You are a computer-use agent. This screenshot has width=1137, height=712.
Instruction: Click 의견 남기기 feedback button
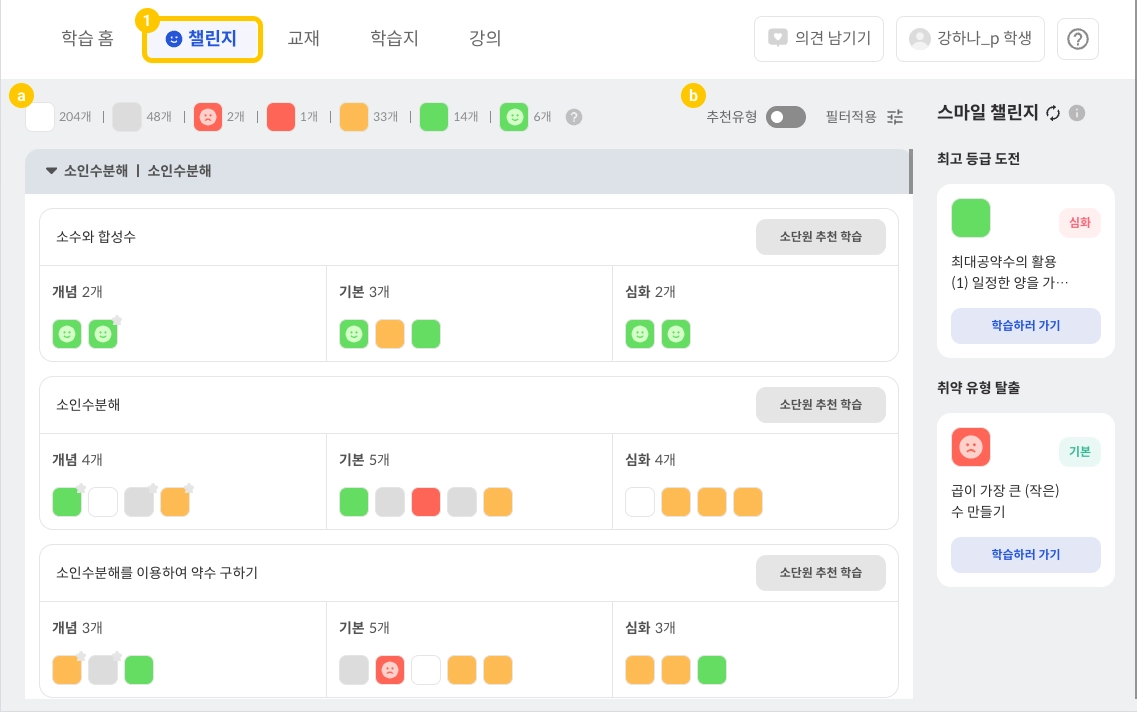coord(819,40)
